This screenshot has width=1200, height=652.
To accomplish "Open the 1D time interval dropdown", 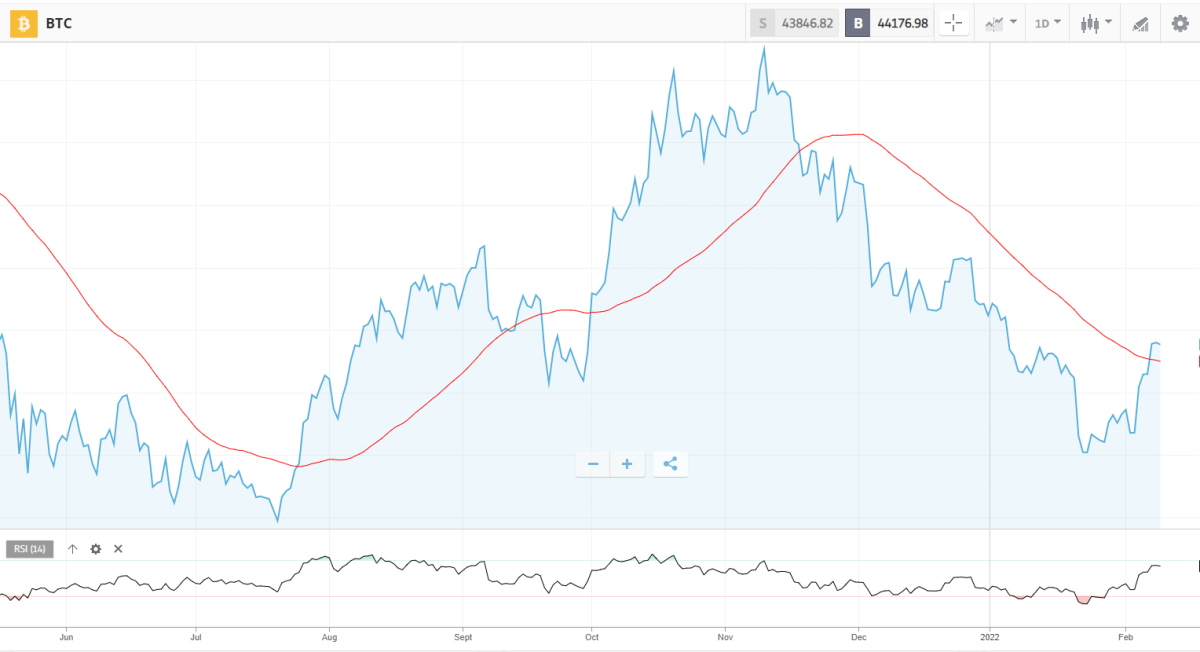I will coord(1048,23).
